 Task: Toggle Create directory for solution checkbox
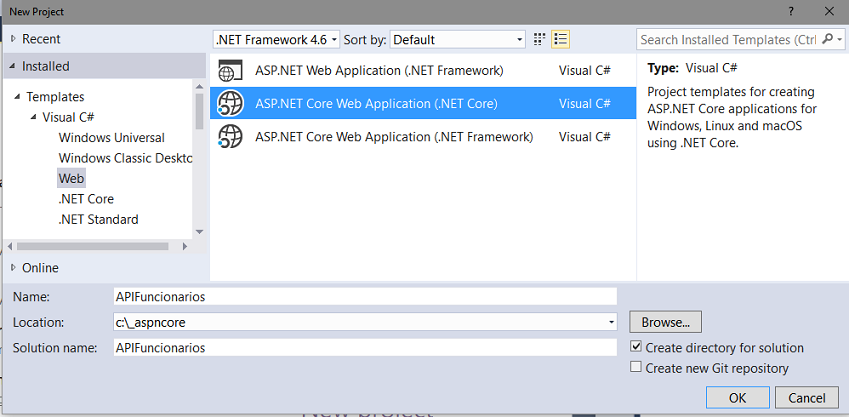[x=636, y=347]
